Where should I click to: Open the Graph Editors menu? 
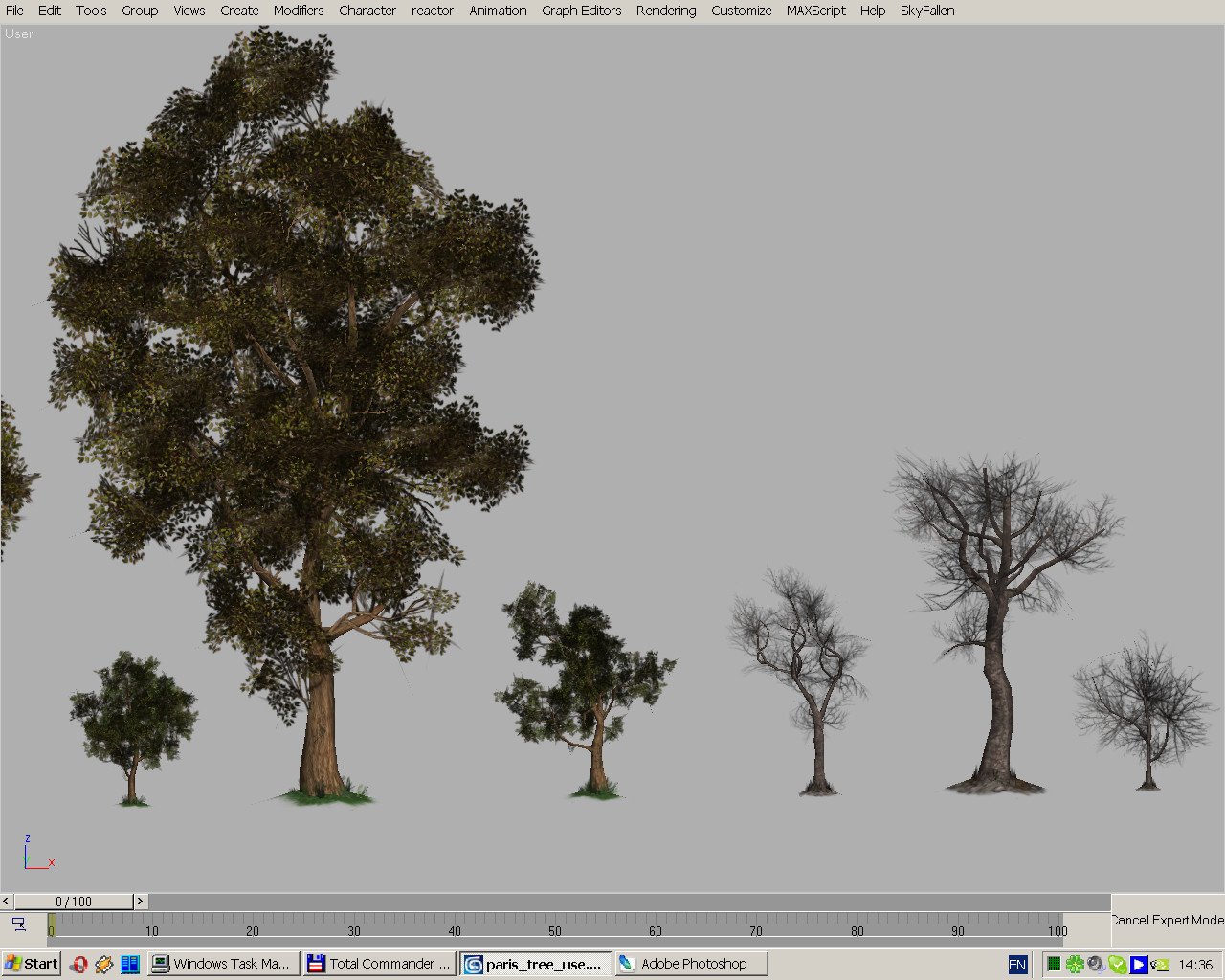581,11
